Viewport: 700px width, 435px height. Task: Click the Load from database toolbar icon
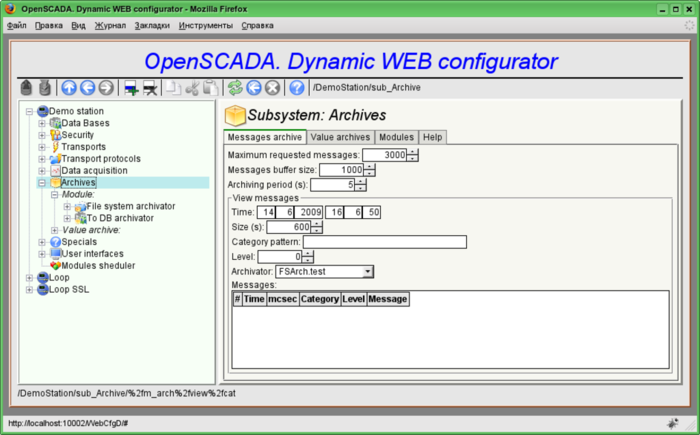26,88
